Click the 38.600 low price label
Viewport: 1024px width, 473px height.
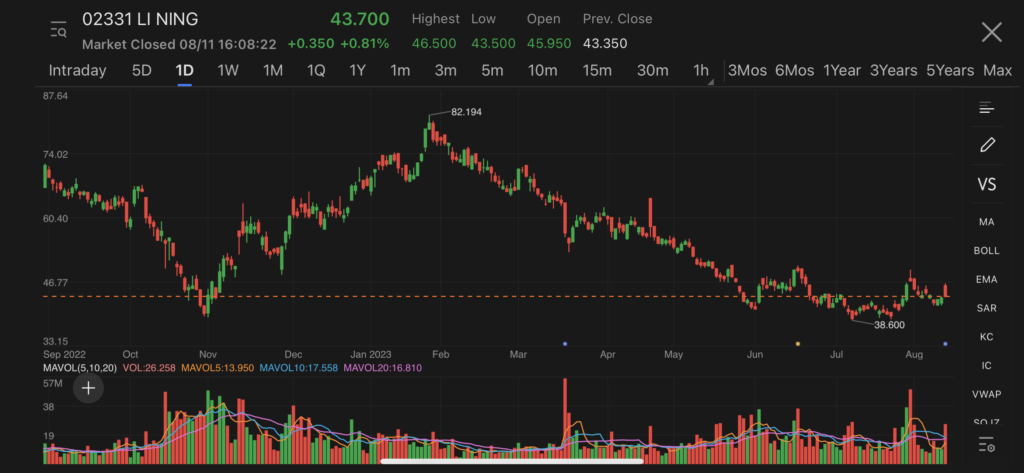point(889,325)
